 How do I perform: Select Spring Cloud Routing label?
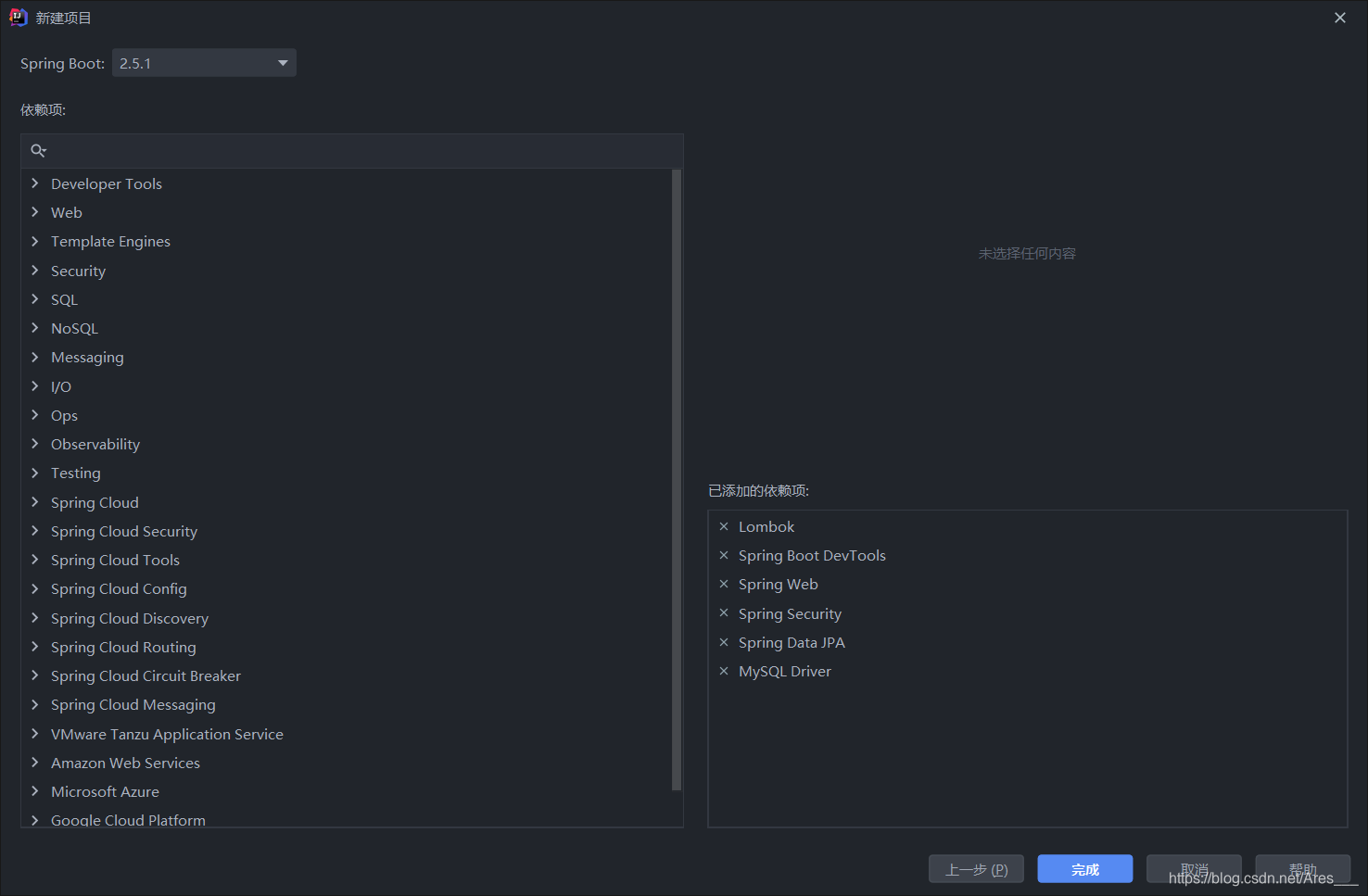(x=123, y=647)
